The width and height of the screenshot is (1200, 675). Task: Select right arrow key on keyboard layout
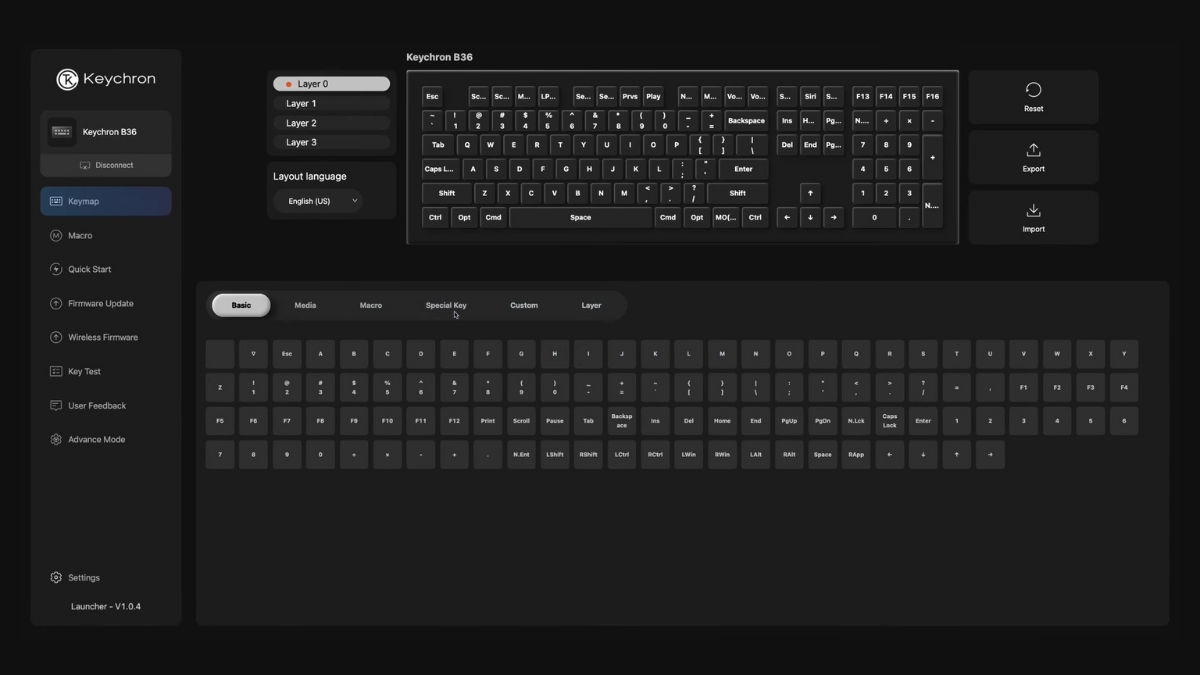[833, 217]
